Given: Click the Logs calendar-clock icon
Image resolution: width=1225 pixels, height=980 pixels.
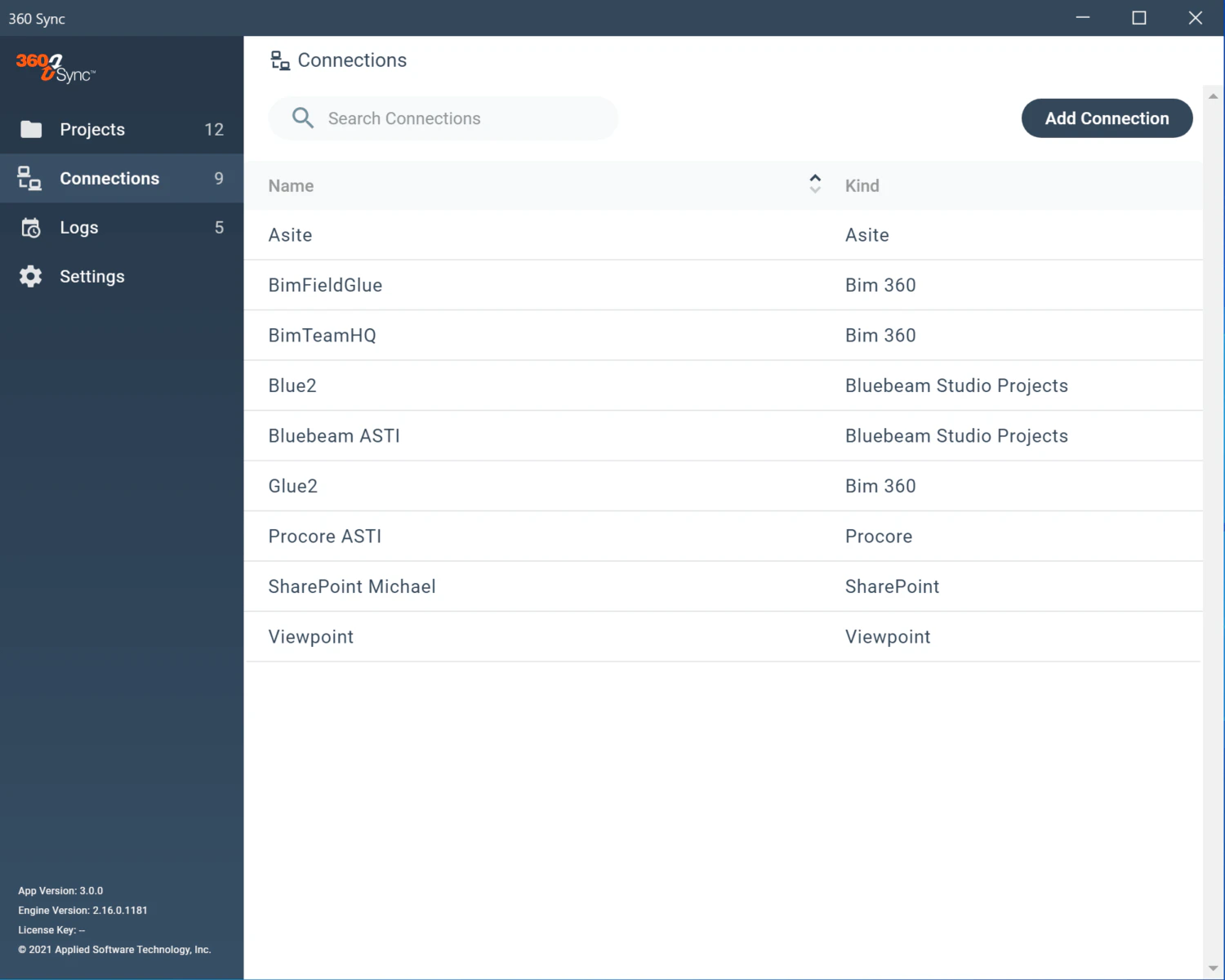Looking at the screenshot, I should tap(31, 228).
